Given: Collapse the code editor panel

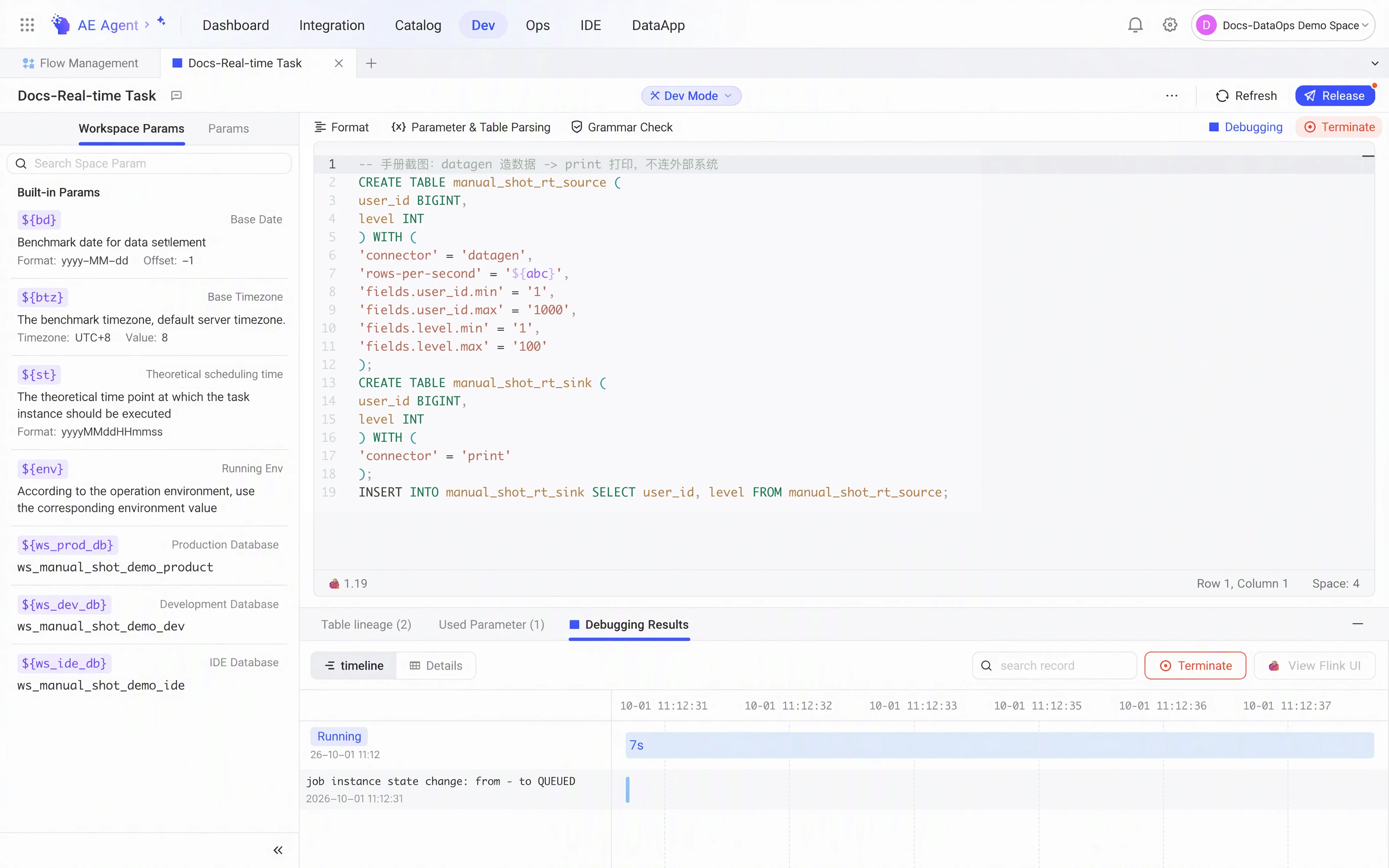Looking at the screenshot, I should (x=1368, y=156).
